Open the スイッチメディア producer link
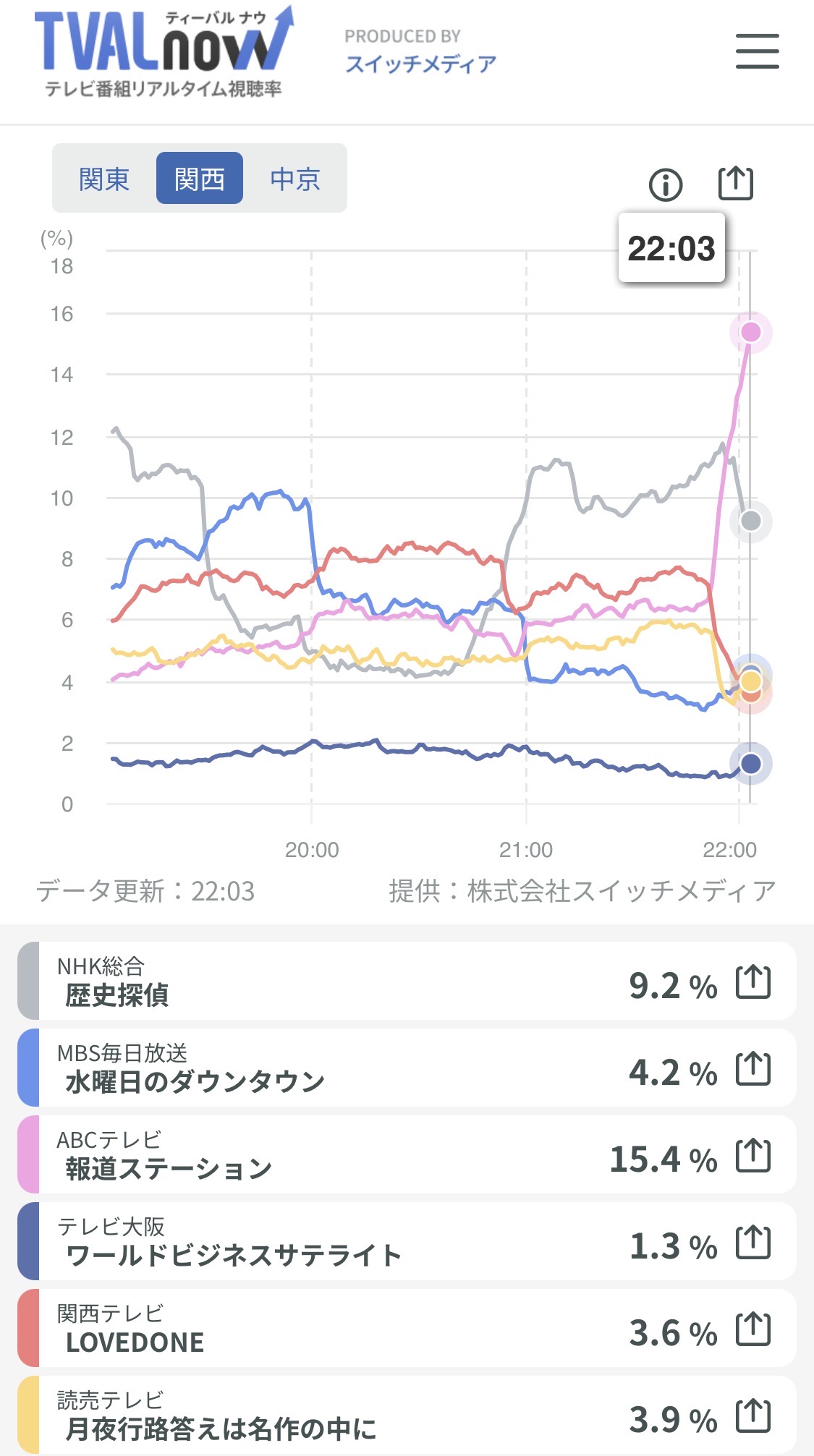The width and height of the screenshot is (814, 1456). pyautogui.click(x=420, y=64)
